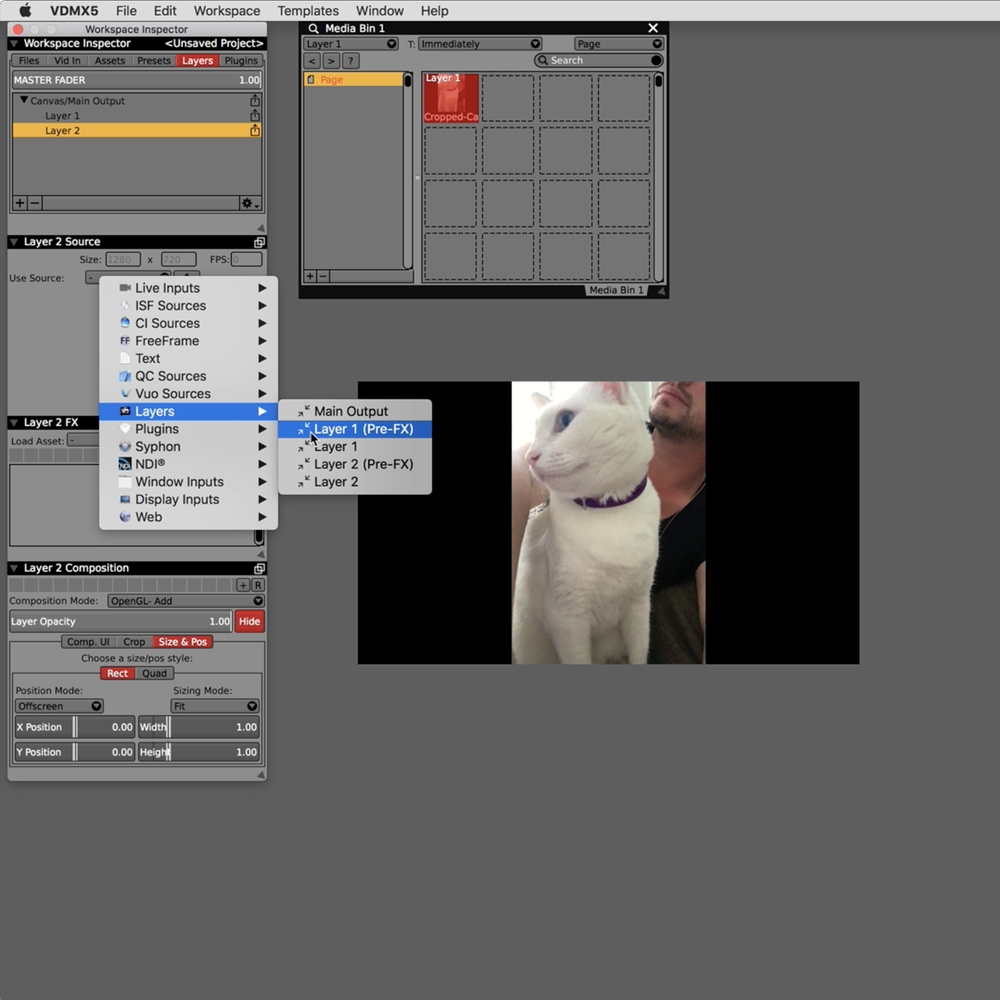1000x1000 pixels.
Task: Open the layer list gear options
Action: [249, 203]
